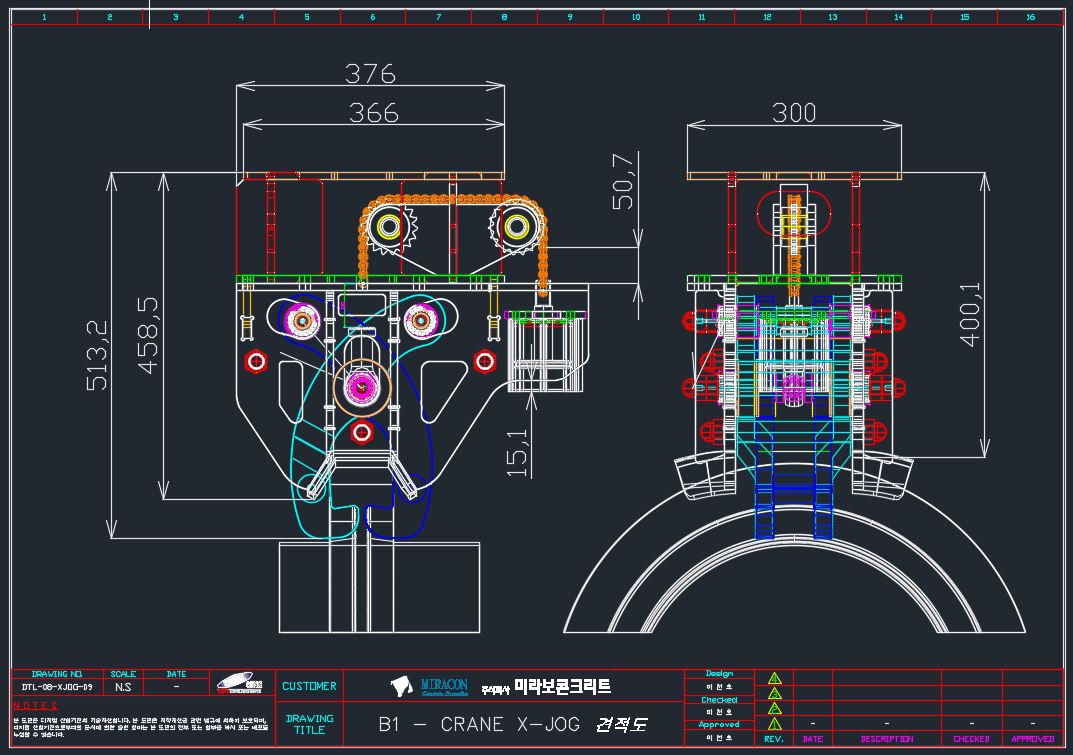Viewport: 1073px width, 755px height.
Task: Click drawing number DTL-08-XJOG-09
Action: point(57,687)
